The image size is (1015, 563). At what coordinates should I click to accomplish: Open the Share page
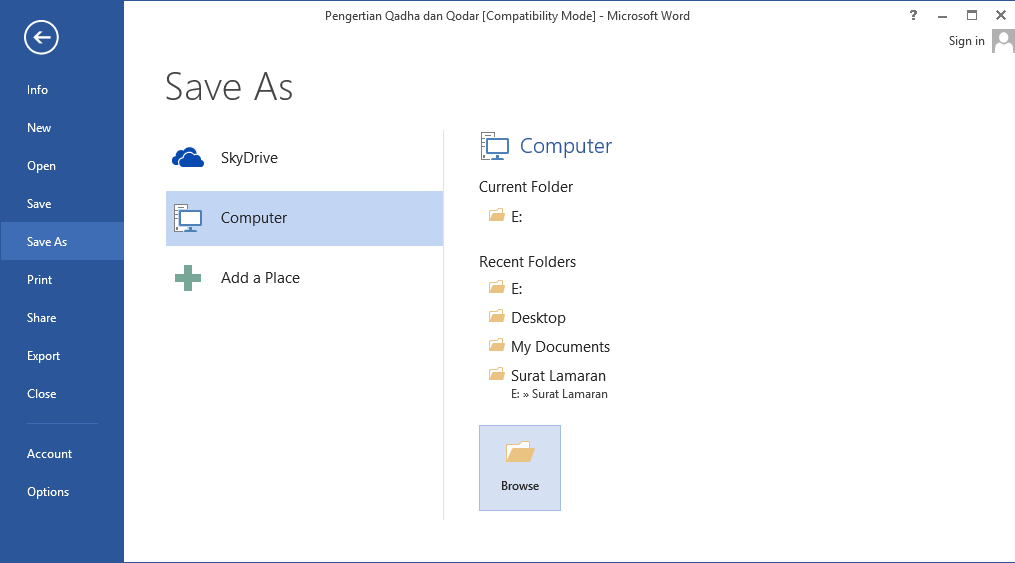pyautogui.click(x=42, y=318)
